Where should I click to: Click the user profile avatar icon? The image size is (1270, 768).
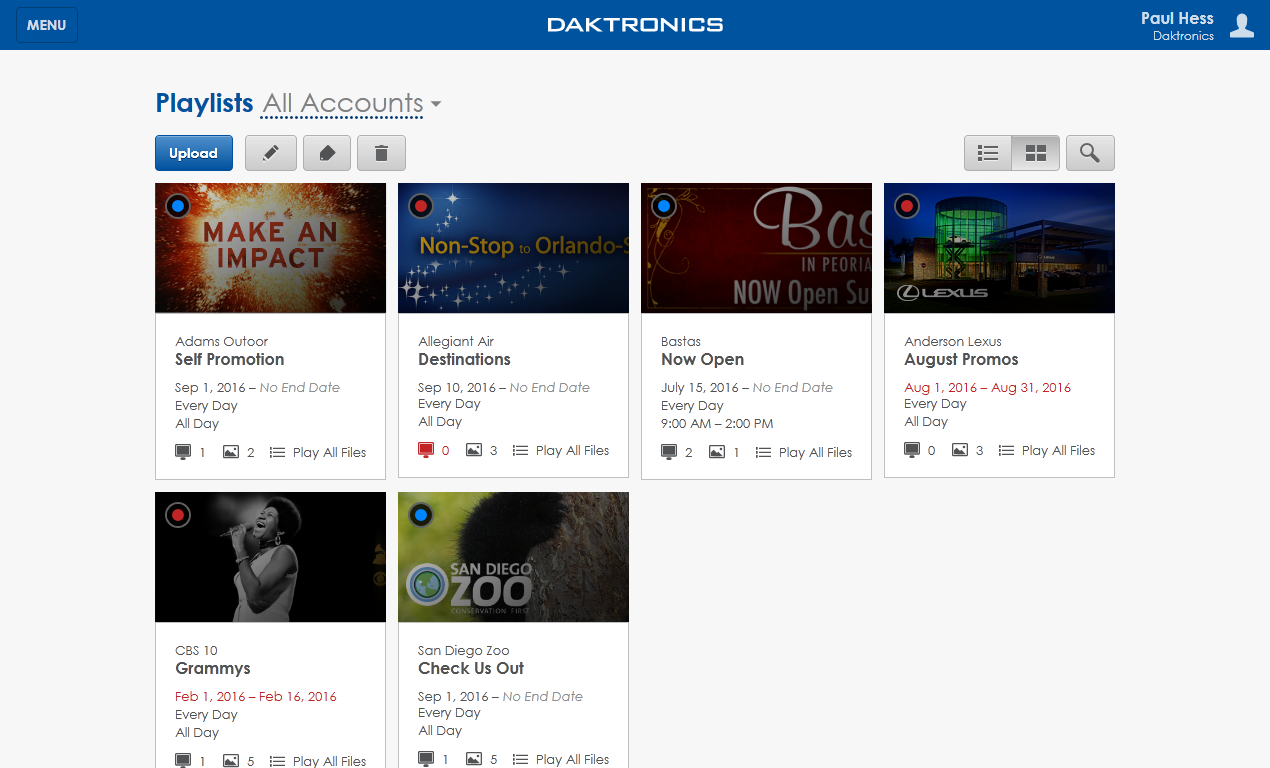(1242, 25)
